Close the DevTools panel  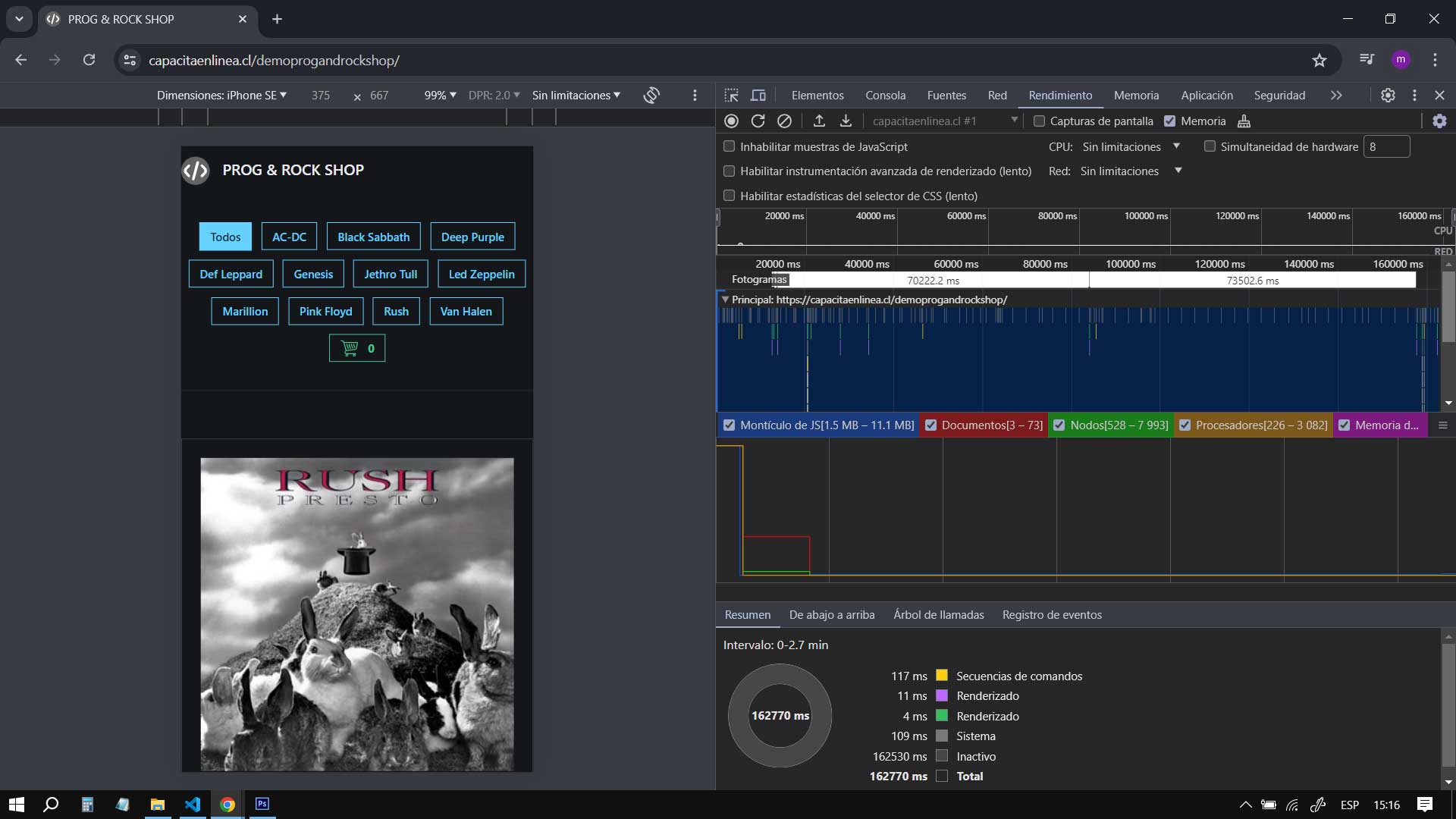[x=1439, y=95]
